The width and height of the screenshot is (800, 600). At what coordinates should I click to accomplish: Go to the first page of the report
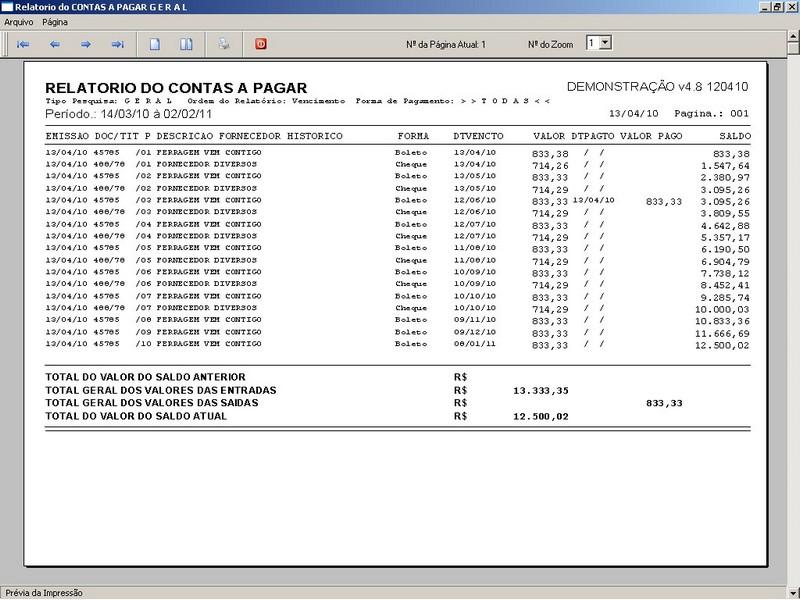click(x=23, y=44)
